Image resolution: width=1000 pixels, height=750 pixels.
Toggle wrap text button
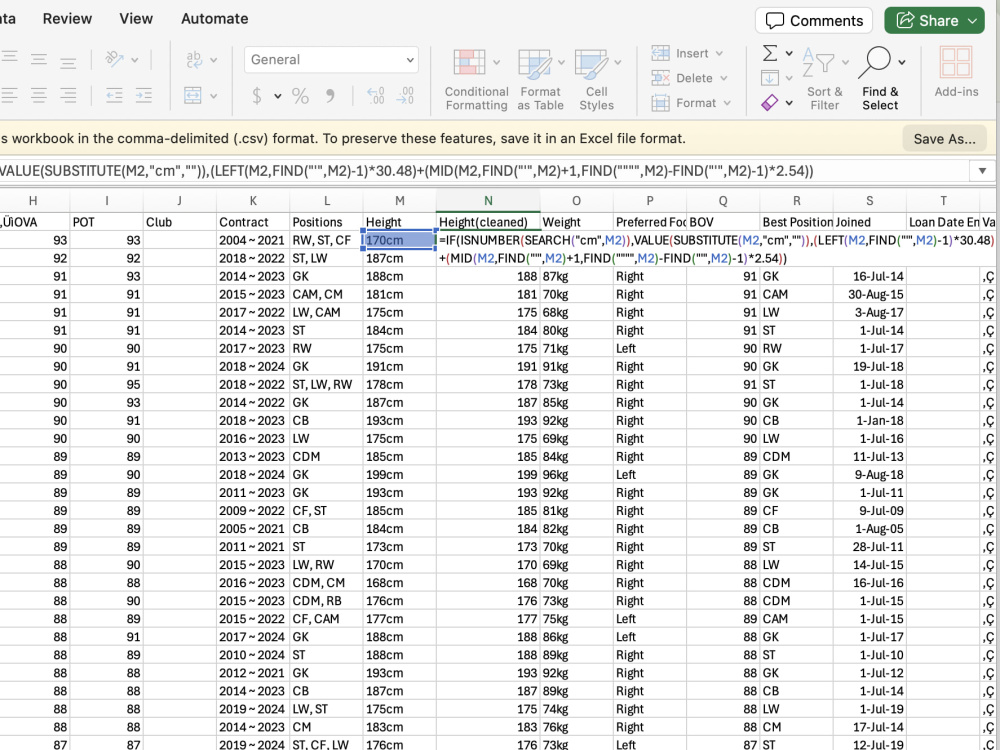194,60
